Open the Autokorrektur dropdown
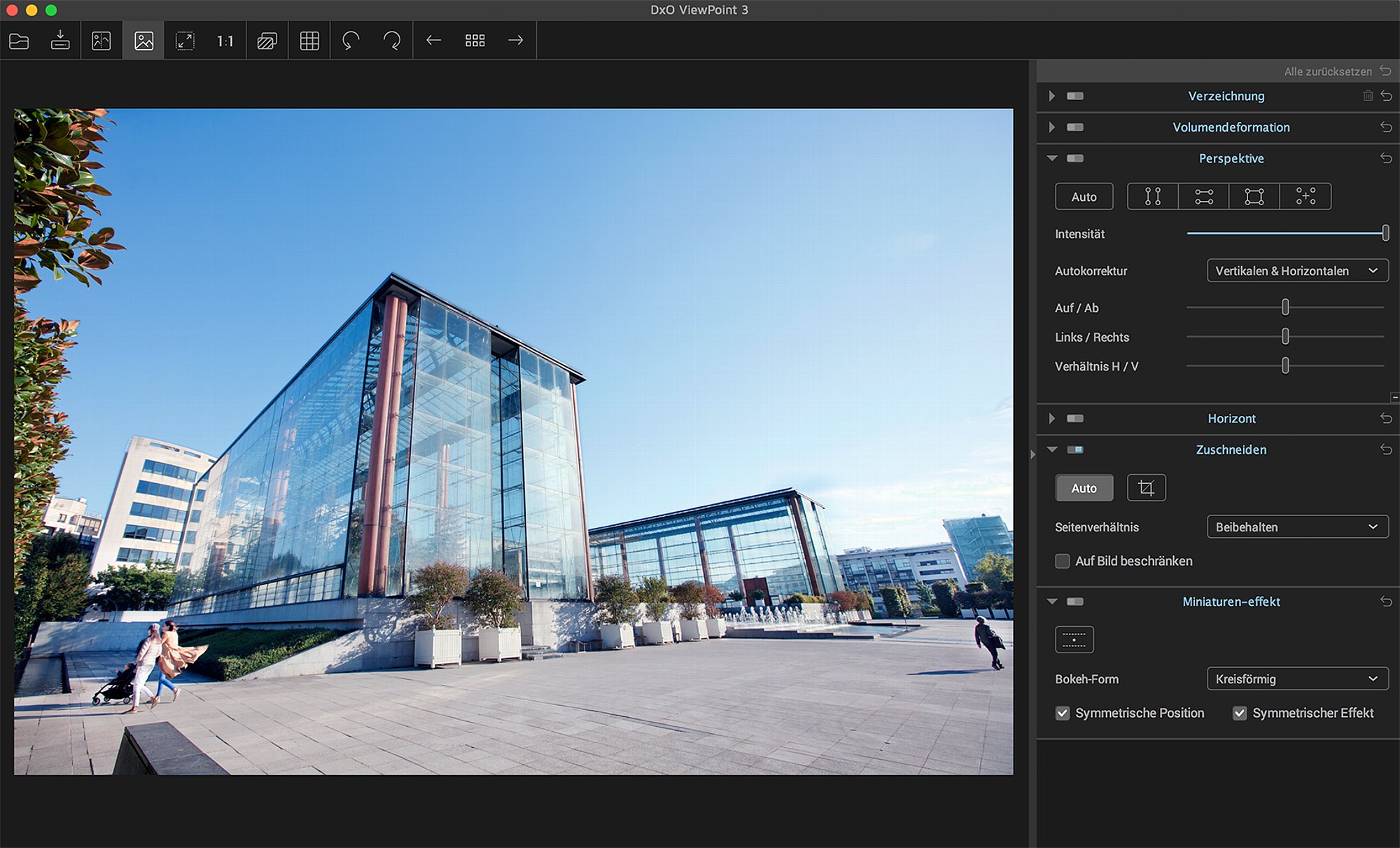 point(1297,271)
